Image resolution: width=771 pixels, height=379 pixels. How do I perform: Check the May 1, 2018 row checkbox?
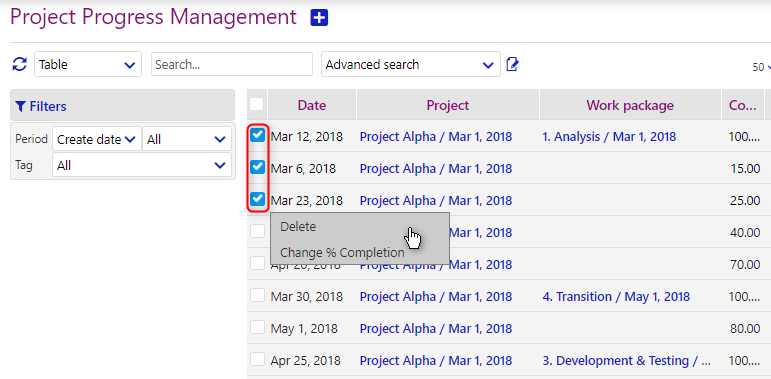coord(258,327)
